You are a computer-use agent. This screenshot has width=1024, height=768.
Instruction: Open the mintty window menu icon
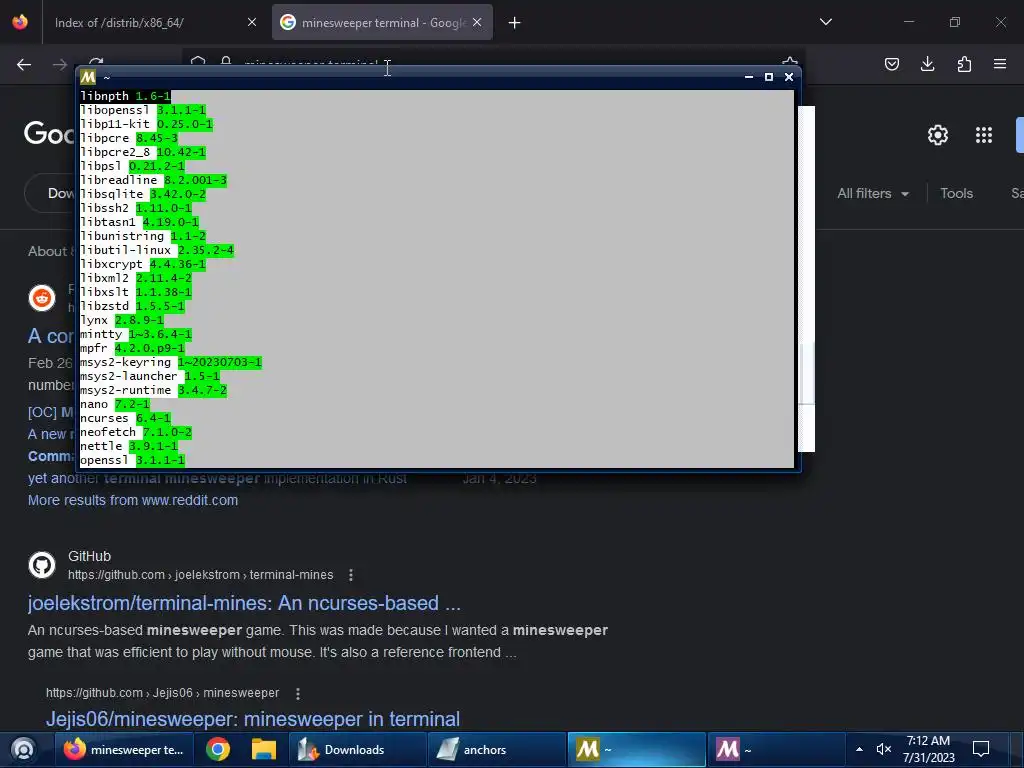pyautogui.click(x=88, y=77)
